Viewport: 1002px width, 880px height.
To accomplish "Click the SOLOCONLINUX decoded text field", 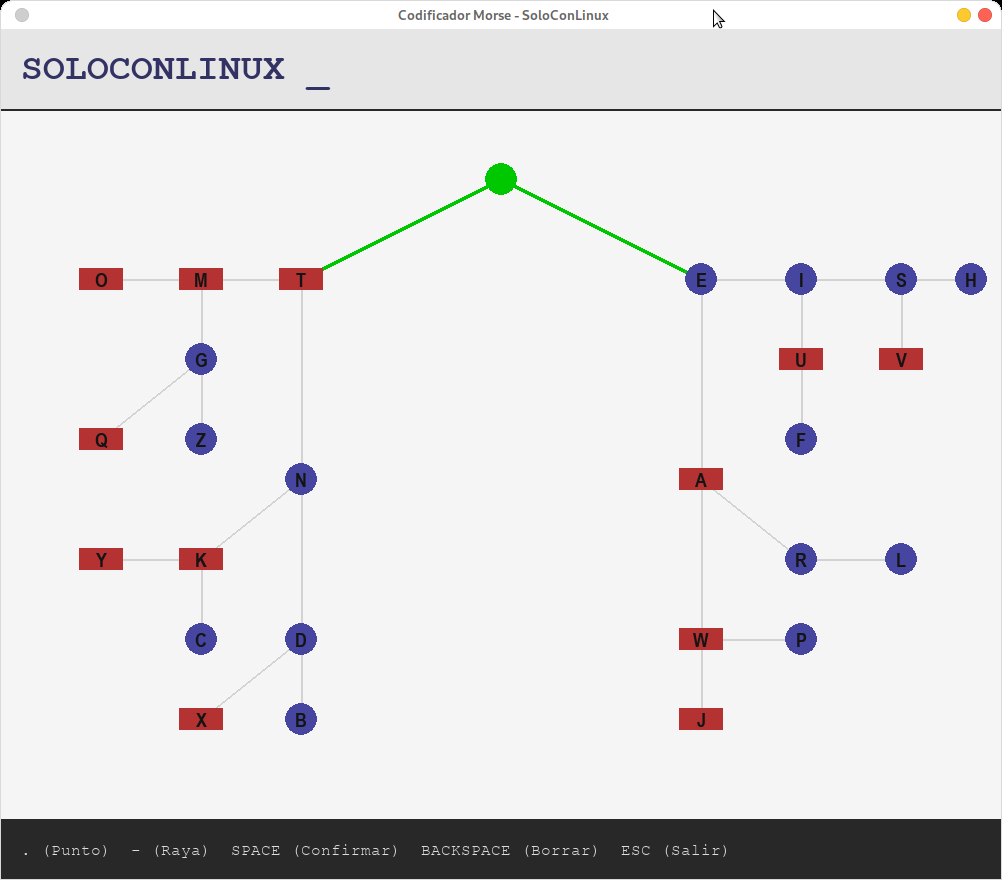I will coord(154,70).
